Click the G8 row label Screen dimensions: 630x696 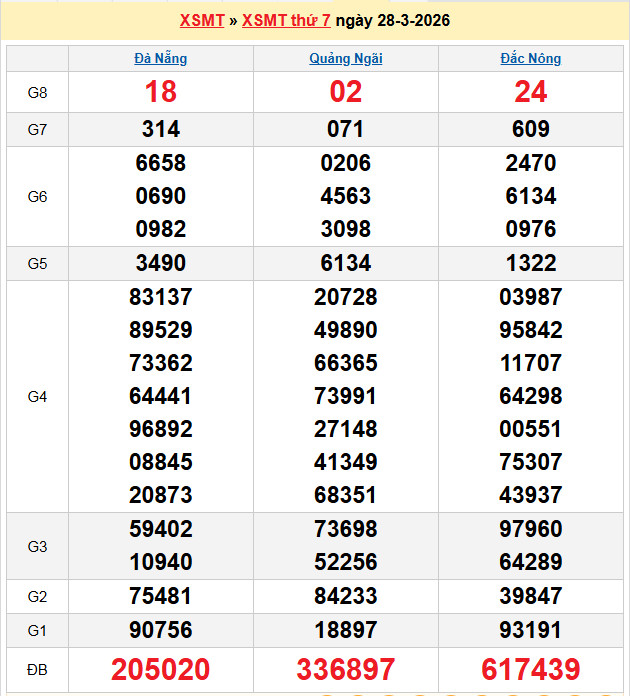(37, 93)
